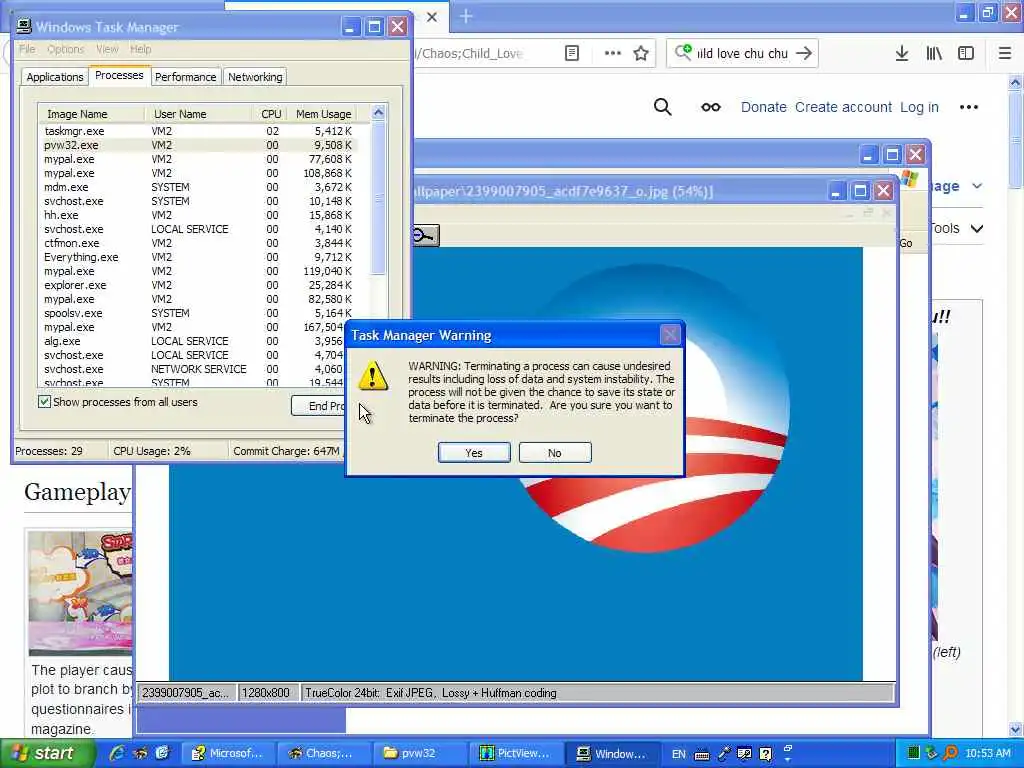Click the Task Manager process list scrollbar thumb
The image size is (1024, 768).
click(378, 198)
